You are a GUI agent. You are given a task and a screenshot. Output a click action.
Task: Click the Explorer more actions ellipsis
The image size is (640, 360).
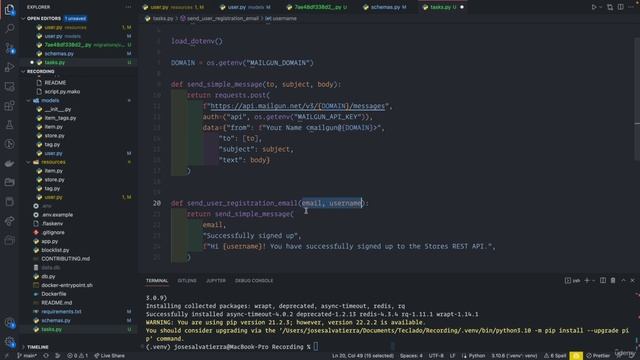pos(129,7)
